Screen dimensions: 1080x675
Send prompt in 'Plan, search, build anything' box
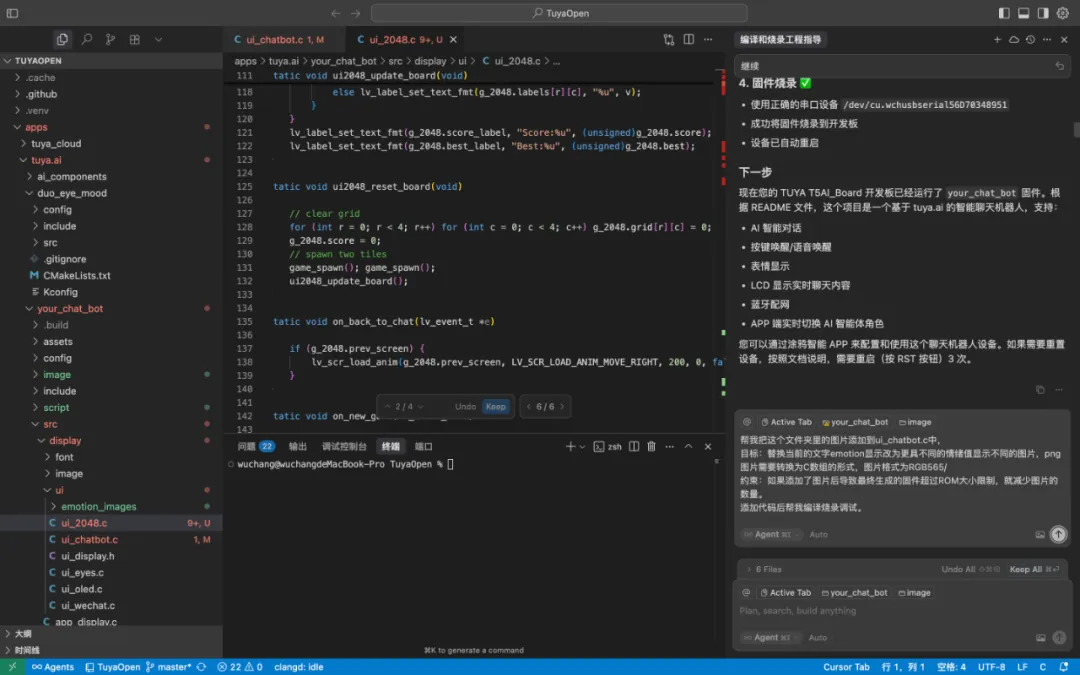(1059, 637)
